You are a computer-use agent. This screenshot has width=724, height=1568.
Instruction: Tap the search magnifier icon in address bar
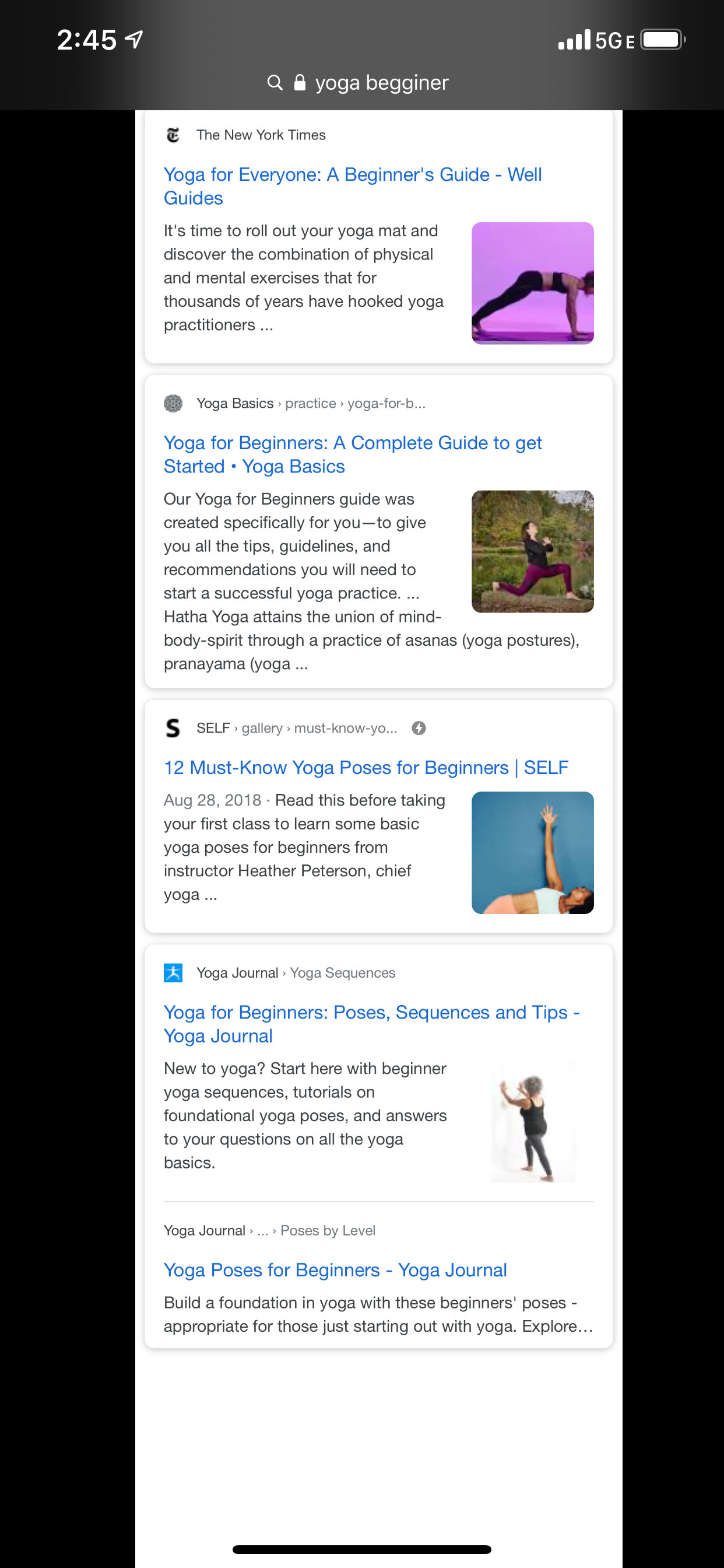(x=275, y=82)
